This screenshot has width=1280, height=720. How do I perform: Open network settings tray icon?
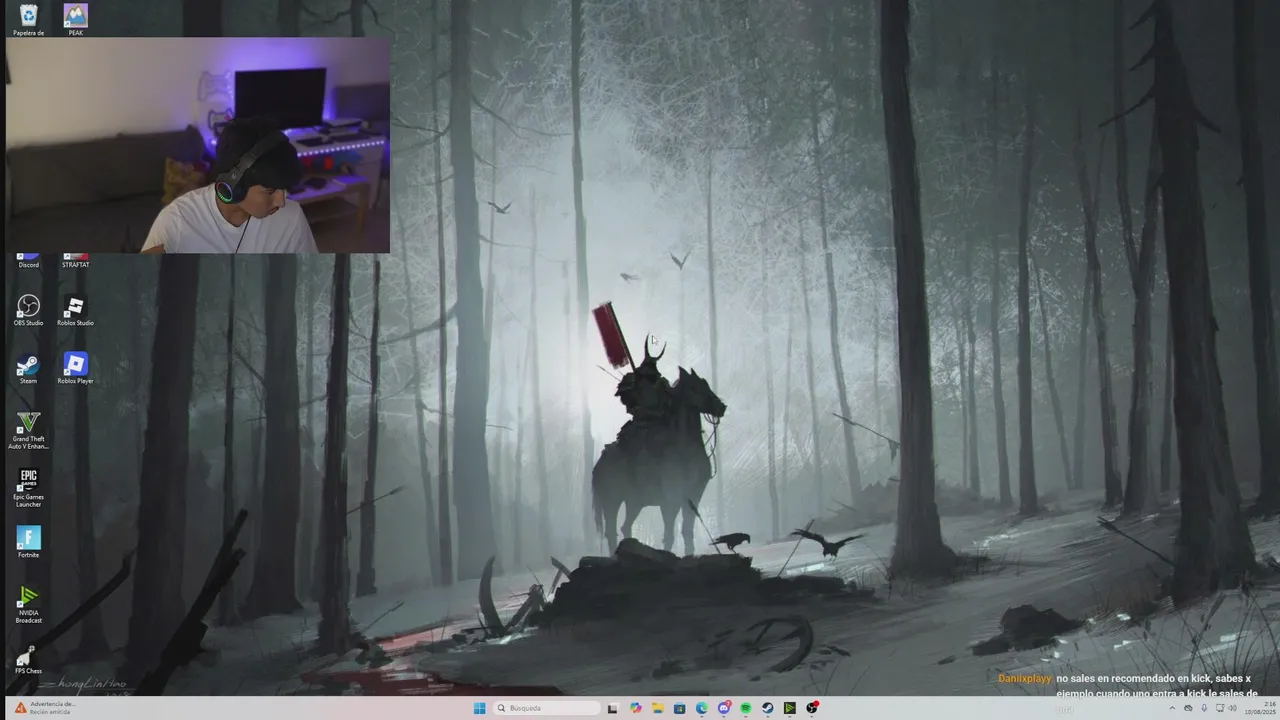1220,708
